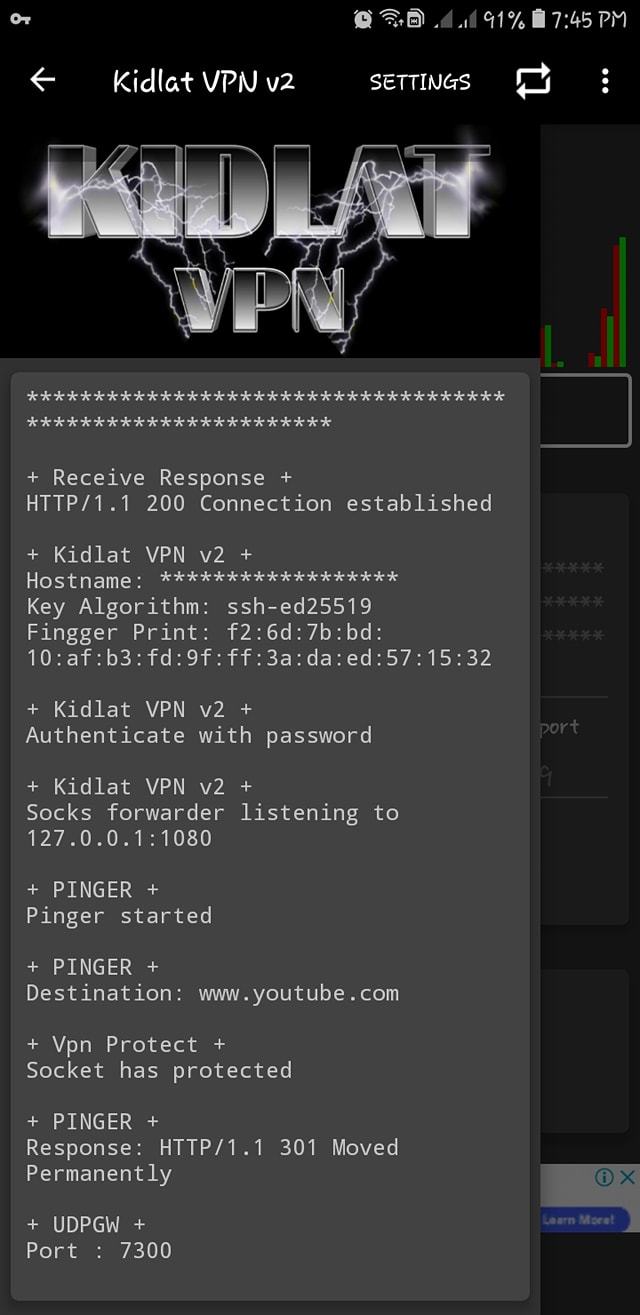Close the ad with the X icon
640x1315 pixels.
pos(627,1177)
